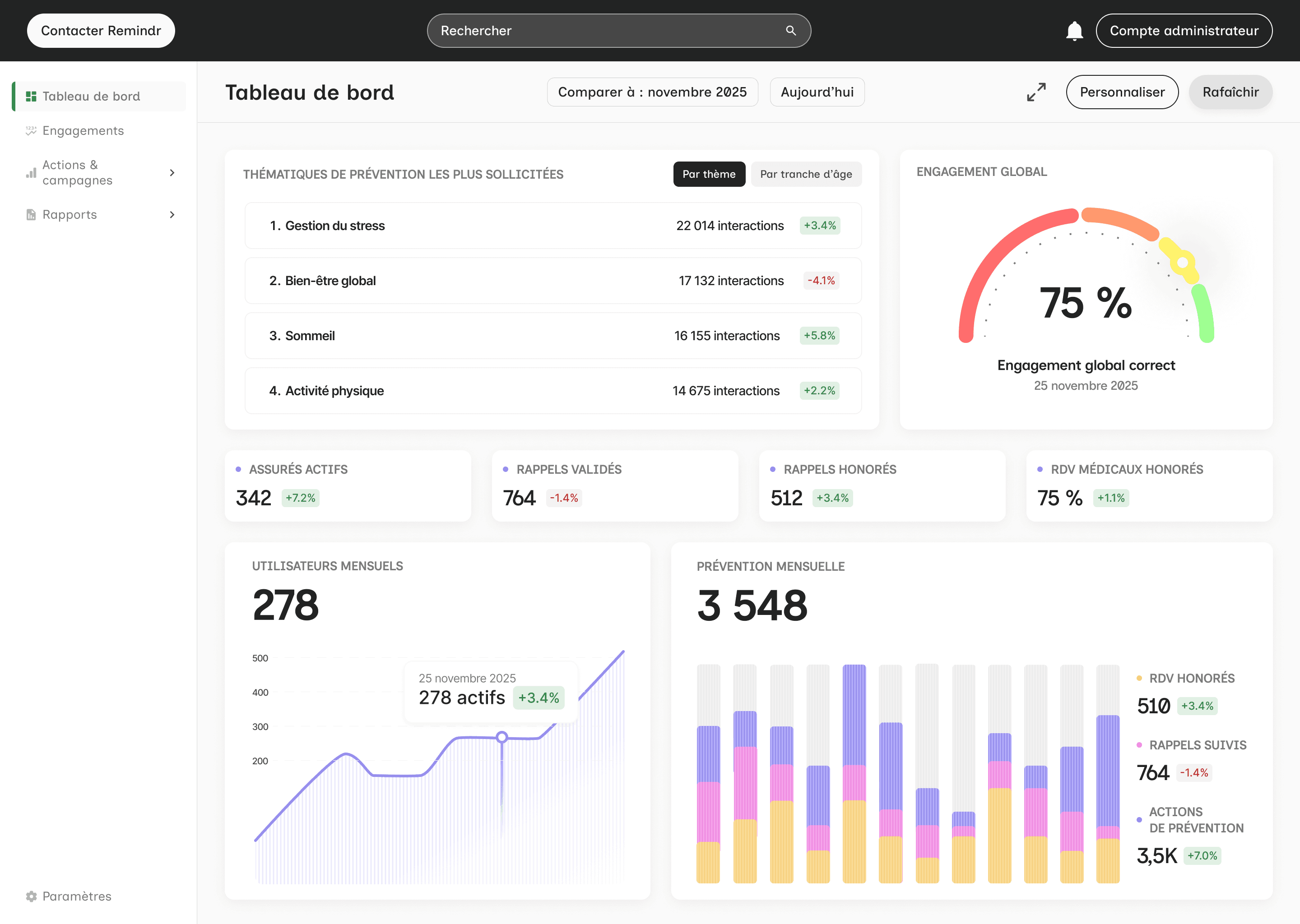Click the Engagements sidebar icon
The width and height of the screenshot is (1300, 924).
point(31,131)
